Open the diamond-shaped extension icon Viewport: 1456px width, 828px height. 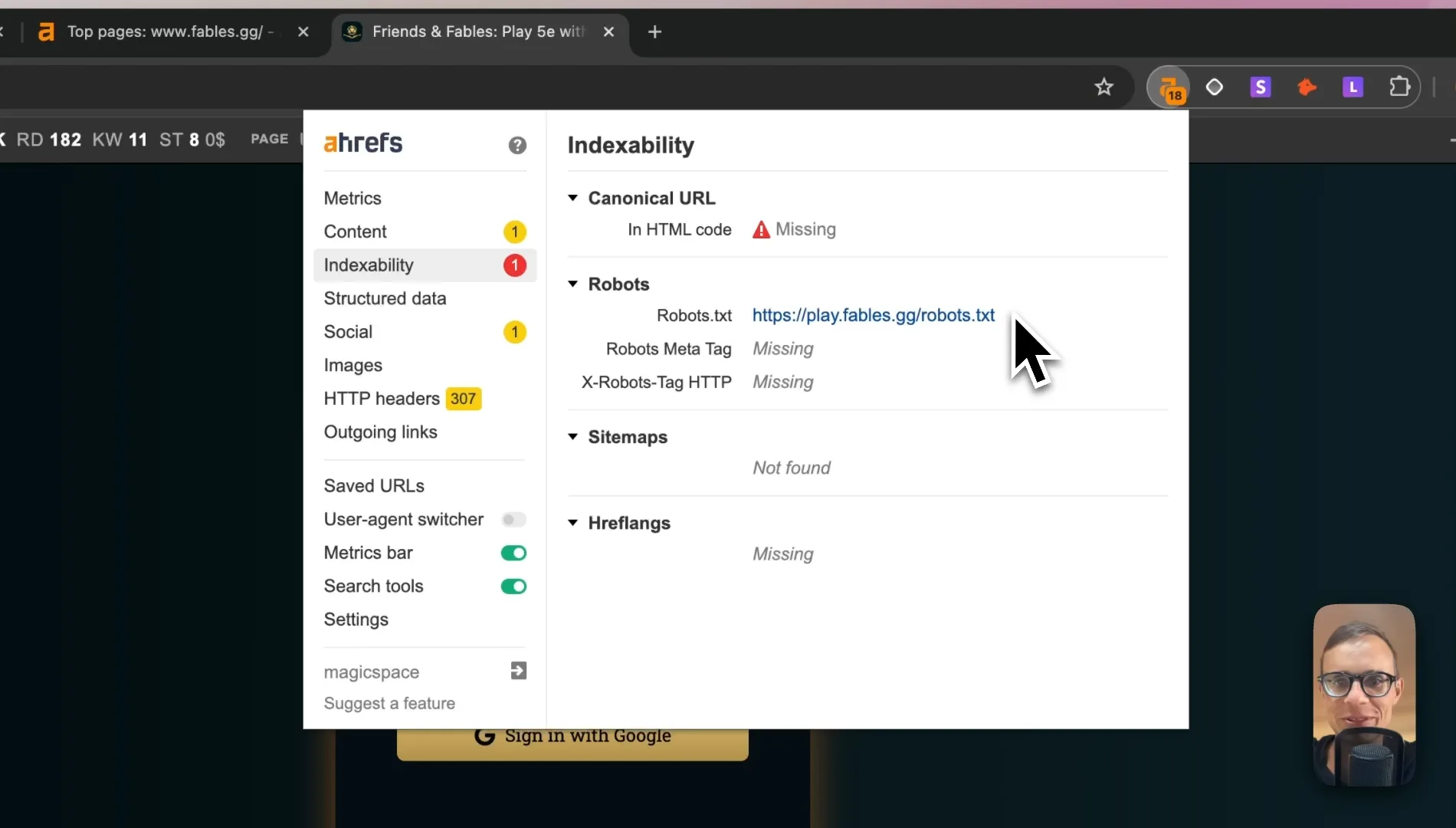(x=1215, y=87)
